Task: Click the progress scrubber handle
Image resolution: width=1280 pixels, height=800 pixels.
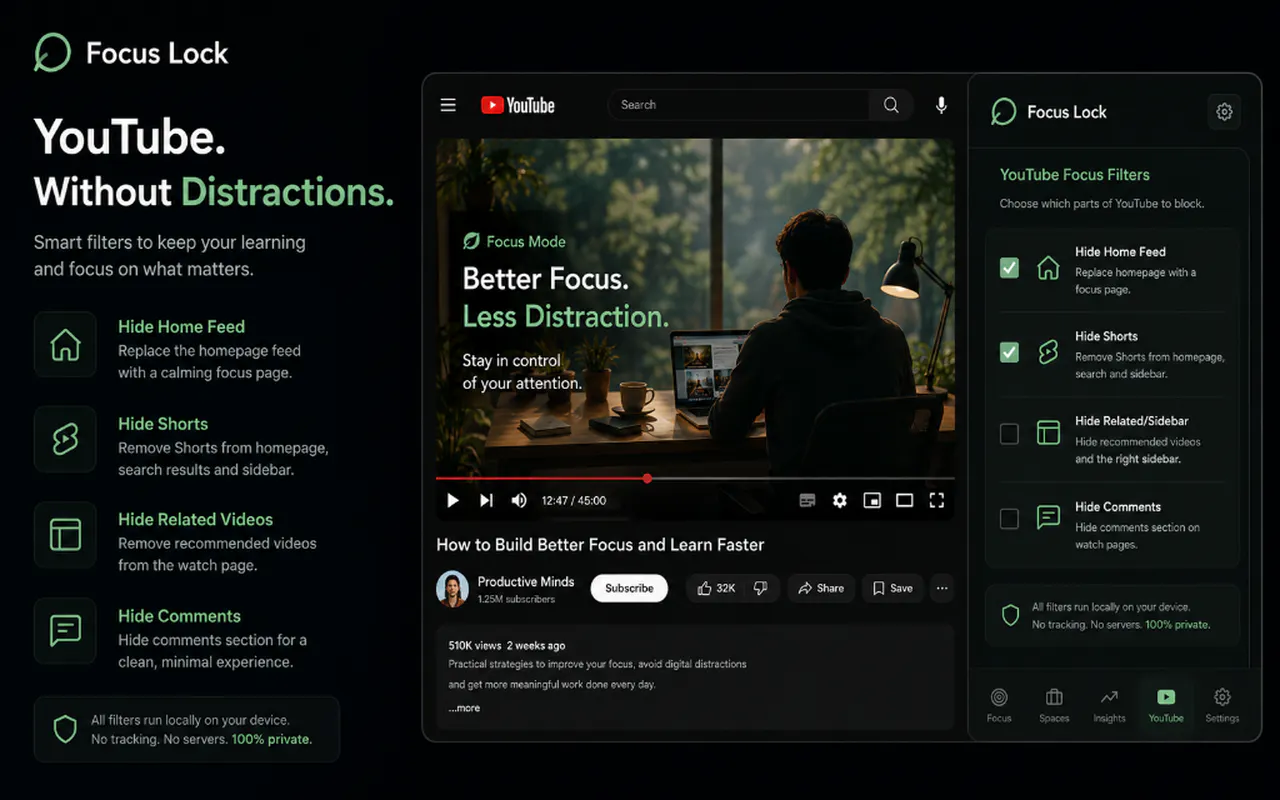Action: pyautogui.click(x=647, y=478)
